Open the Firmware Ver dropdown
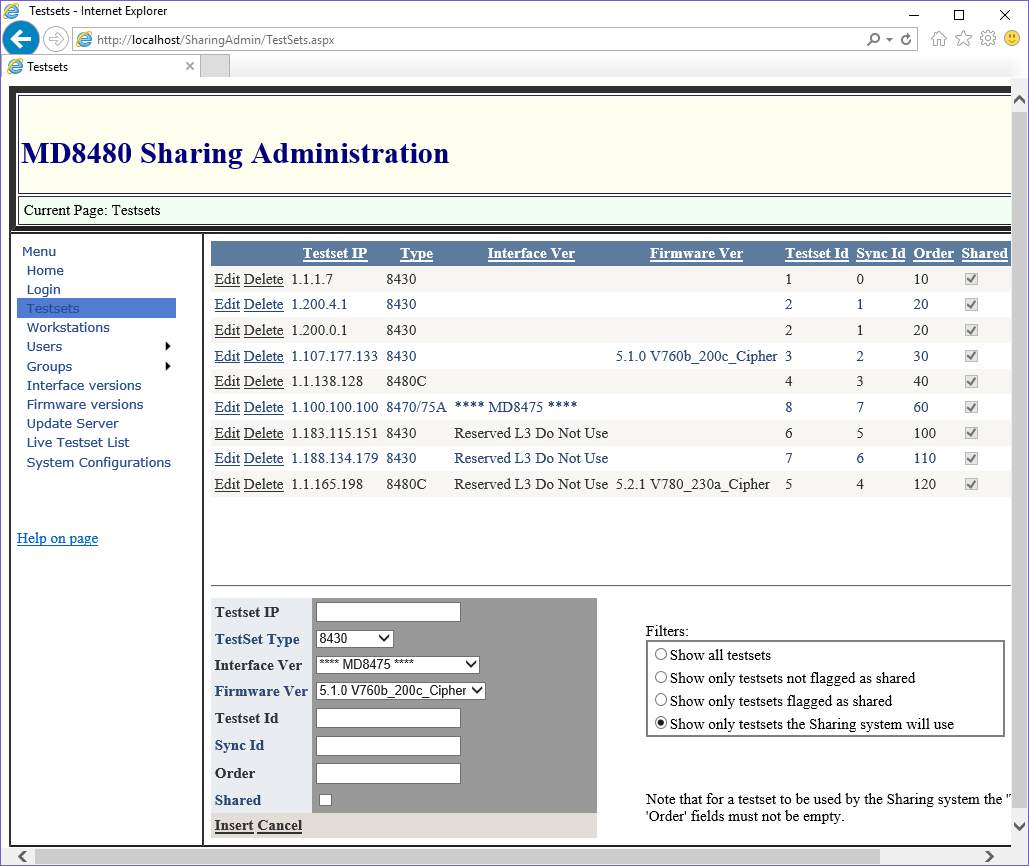 pos(401,691)
